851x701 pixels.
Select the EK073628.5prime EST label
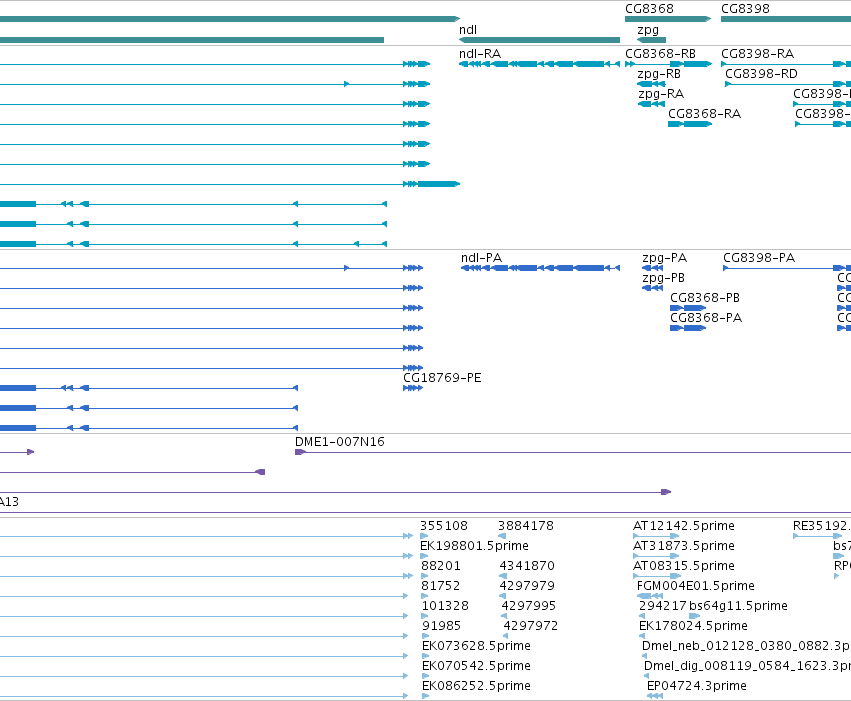(x=477, y=646)
